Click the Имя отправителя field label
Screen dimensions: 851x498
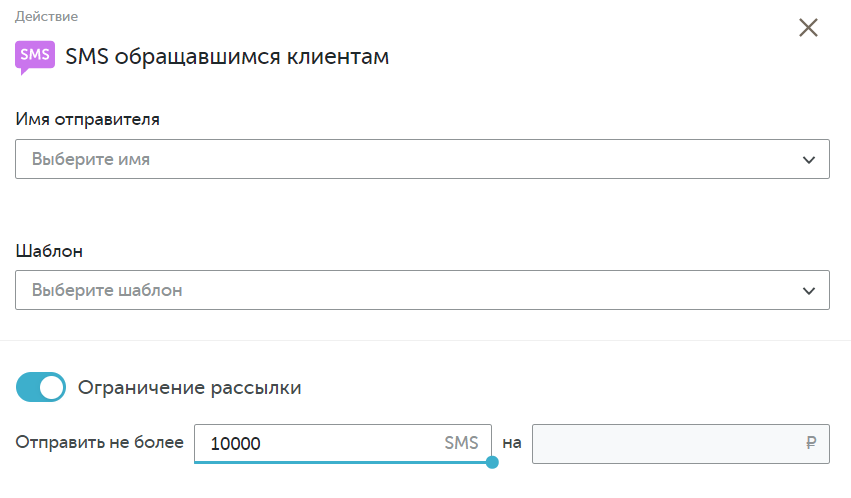click(x=87, y=119)
